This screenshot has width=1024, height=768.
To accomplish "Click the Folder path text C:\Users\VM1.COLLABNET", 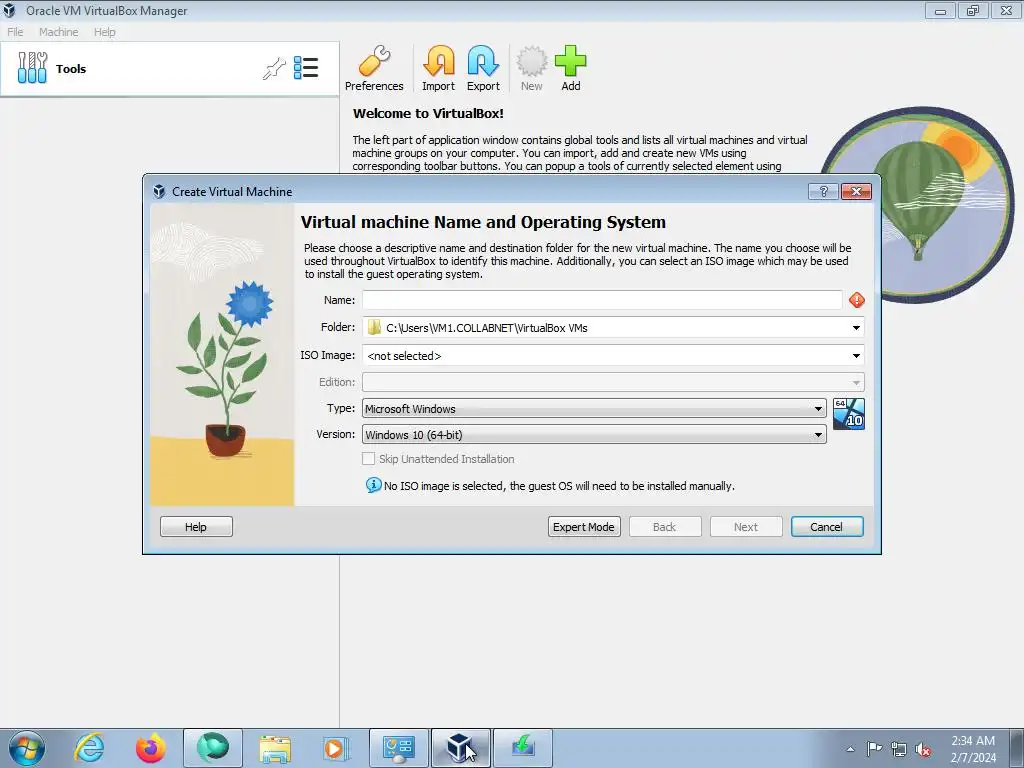I will coord(487,328).
